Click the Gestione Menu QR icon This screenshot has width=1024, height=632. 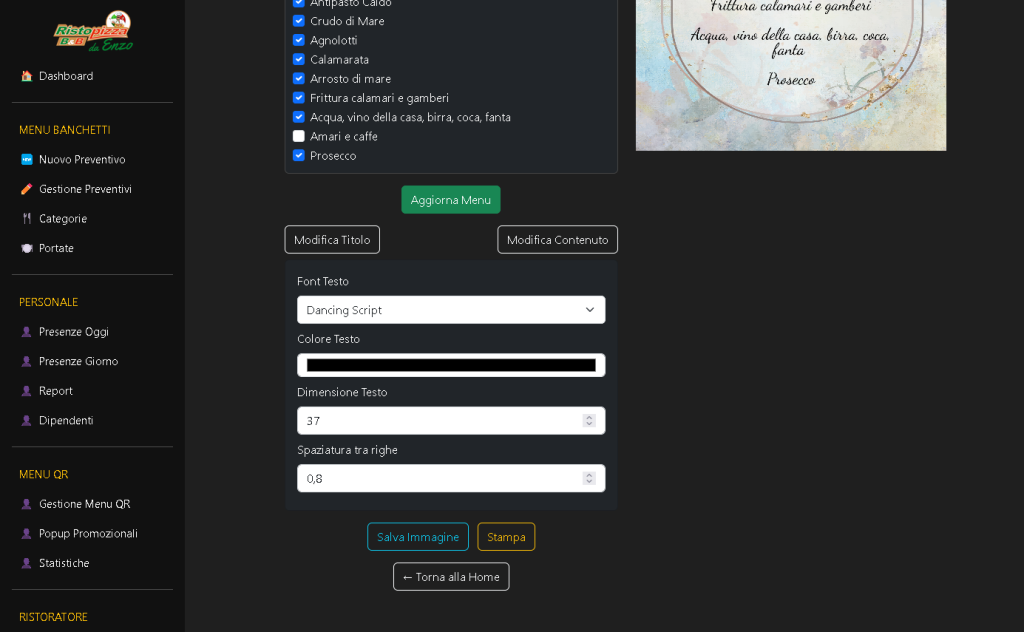click(x=27, y=504)
